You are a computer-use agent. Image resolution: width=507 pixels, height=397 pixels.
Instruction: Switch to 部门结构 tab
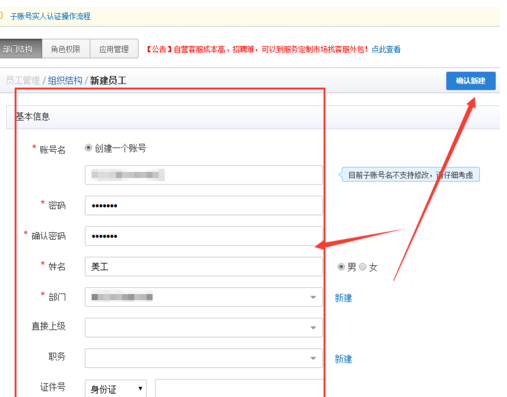coord(20,49)
